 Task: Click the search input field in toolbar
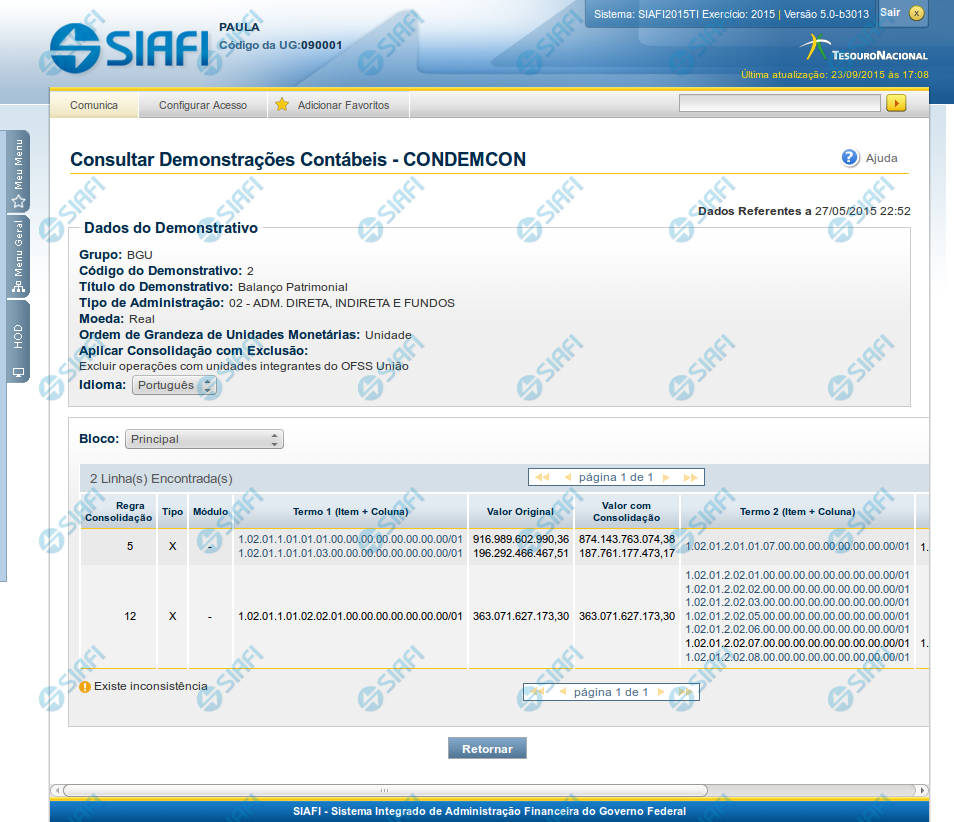pos(779,103)
